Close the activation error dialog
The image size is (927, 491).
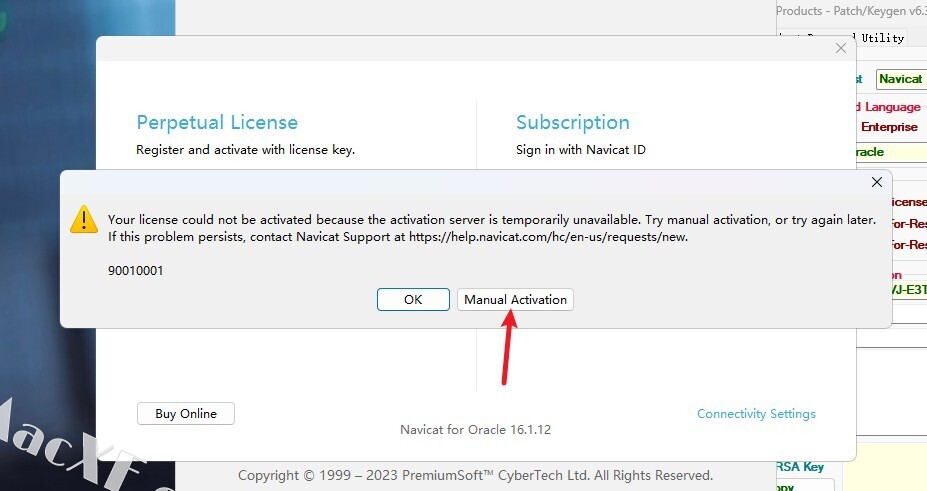(x=877, y=182)
